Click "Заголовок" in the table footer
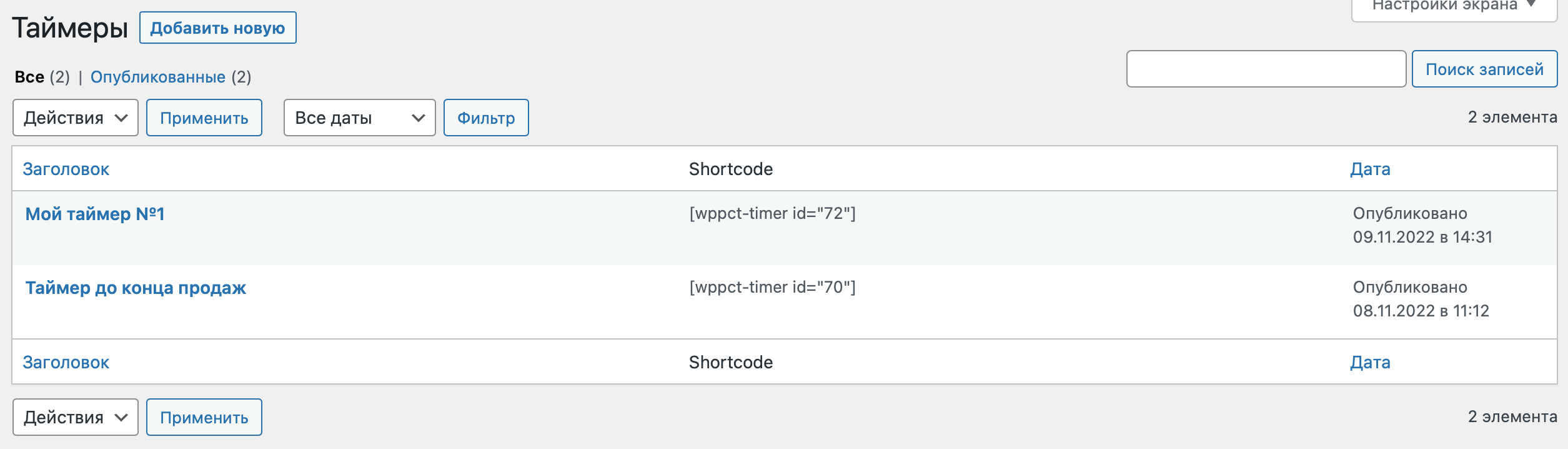The image size is (1568, 449). point(66,361)
